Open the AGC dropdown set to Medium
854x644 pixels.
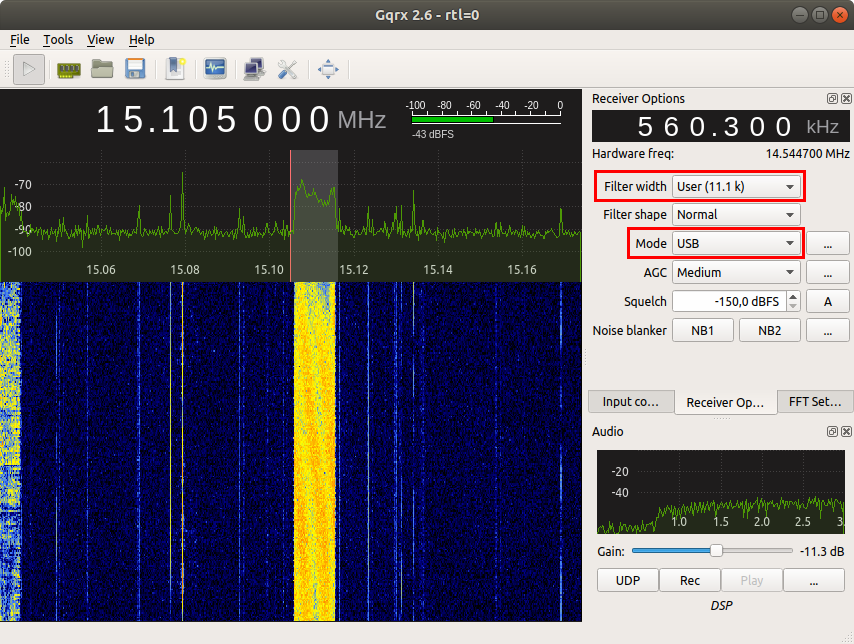(x=736, y=272)
